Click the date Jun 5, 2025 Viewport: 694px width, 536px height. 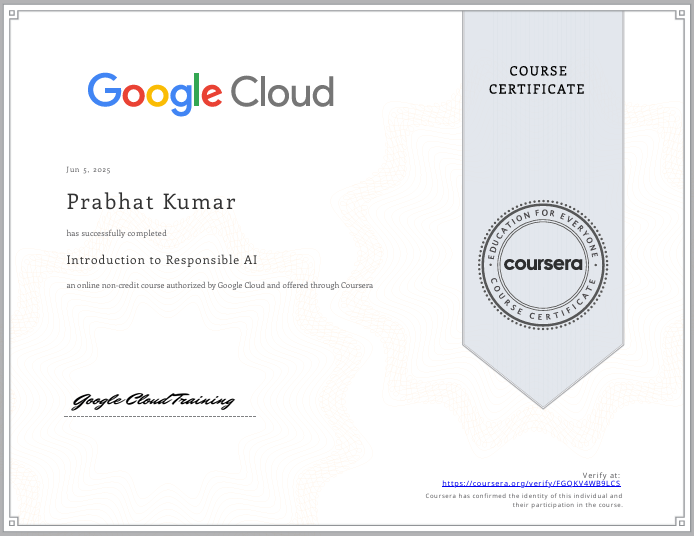pos(89,170)
